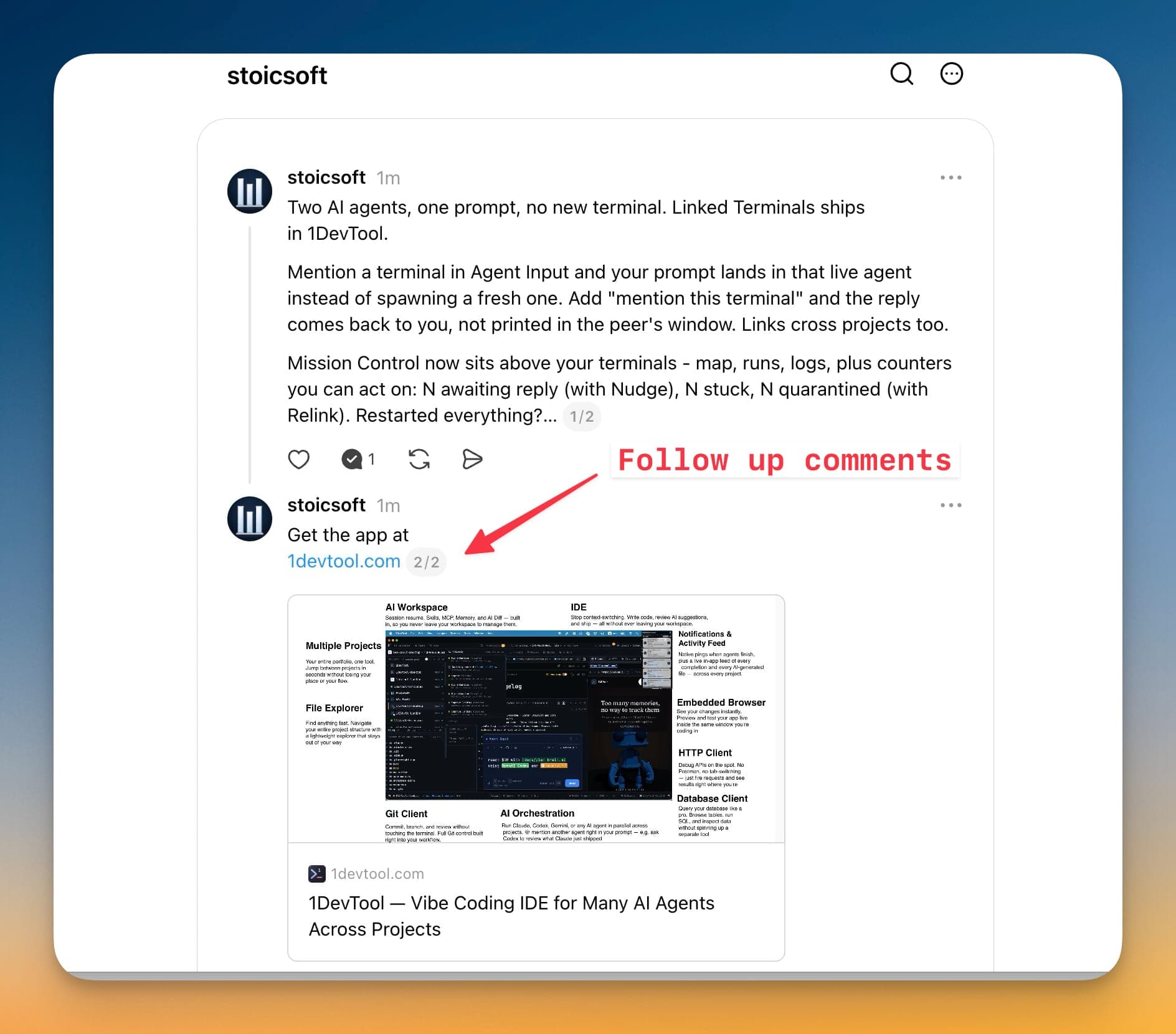Image resolution: width=1176 pixels, height=1034 pixels.
Task: Click stoicsoft avatar on the first post
Action: 250,191
